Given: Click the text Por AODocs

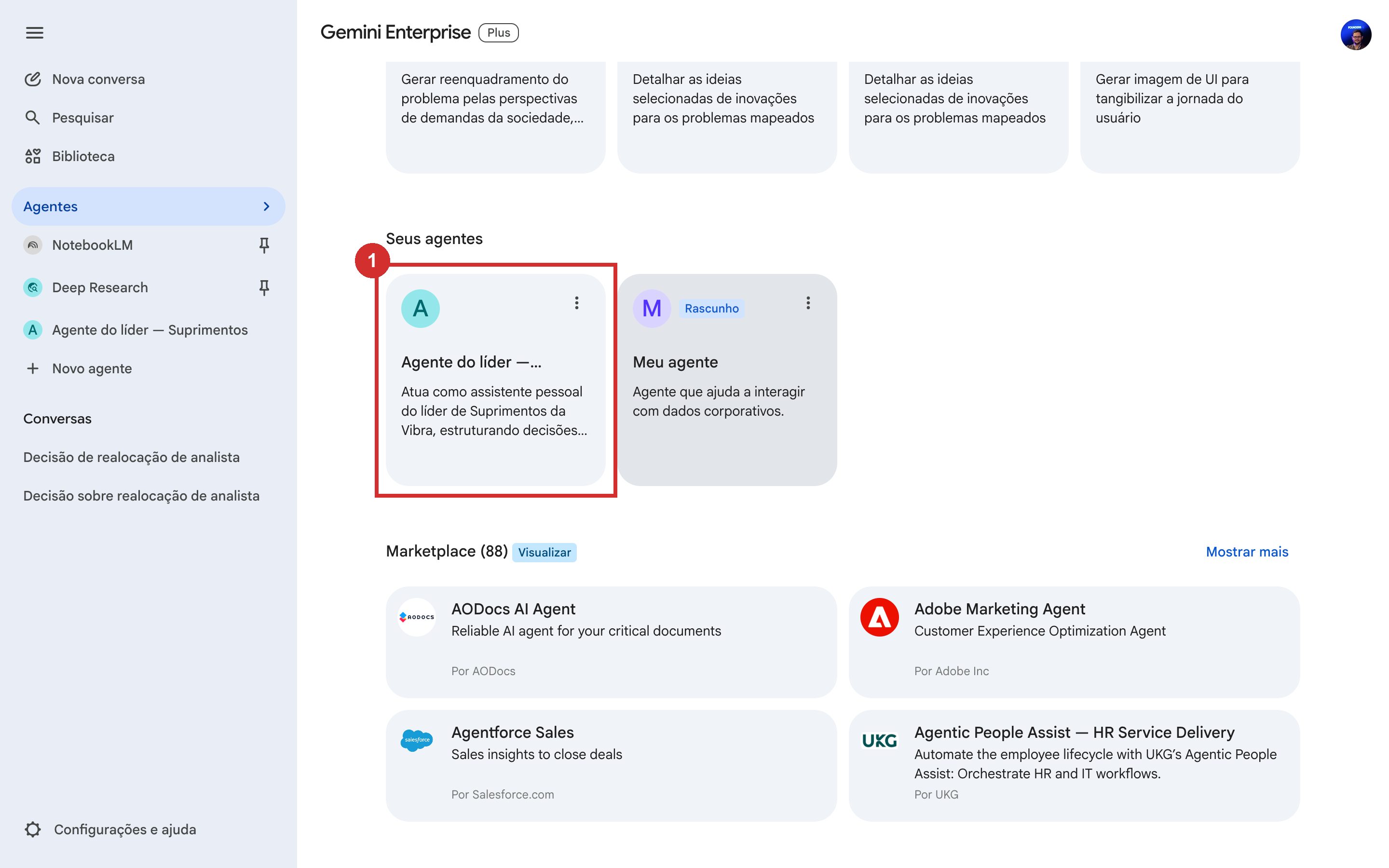Looking at the screenshot, I should (483, 671).
